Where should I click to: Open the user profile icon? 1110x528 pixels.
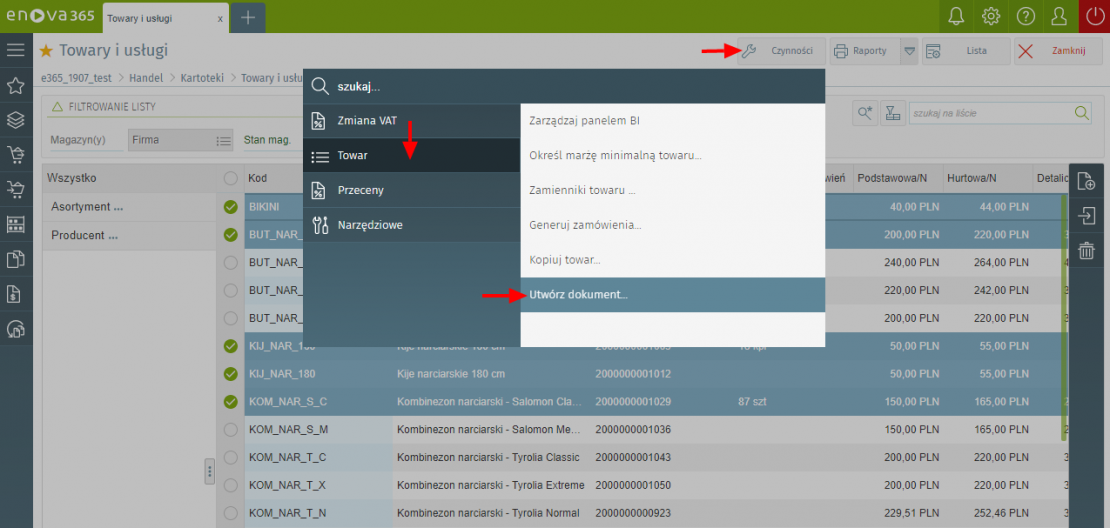click(x=1059, y=16)
